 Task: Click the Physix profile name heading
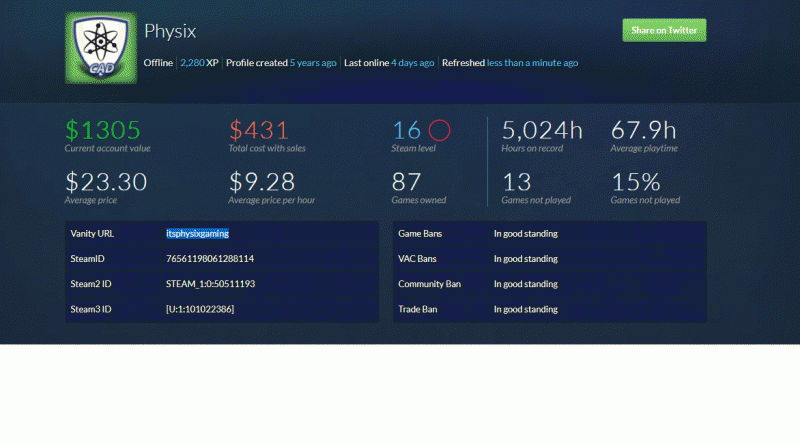pyautogui.click(x=170, y=31)
